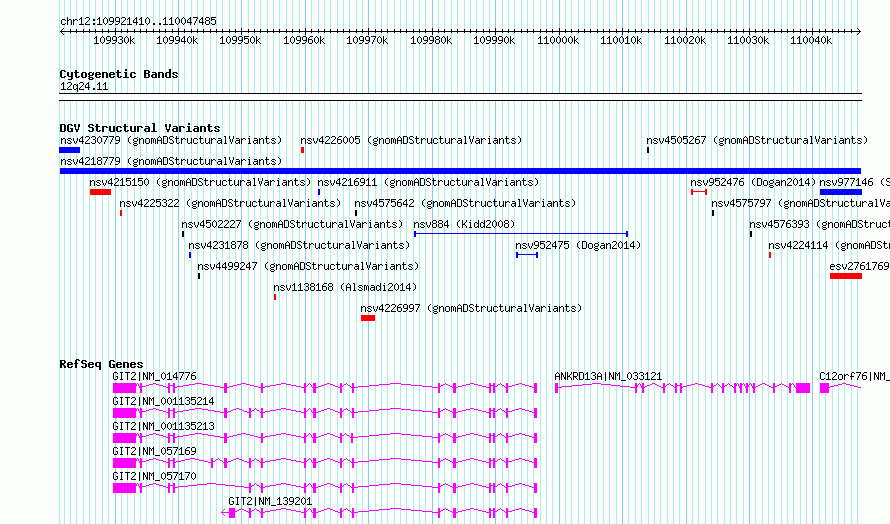Click the red bar under esv2761769
Image resolution: width=890 pixels, height=524 pixels.
pos(846,276)
